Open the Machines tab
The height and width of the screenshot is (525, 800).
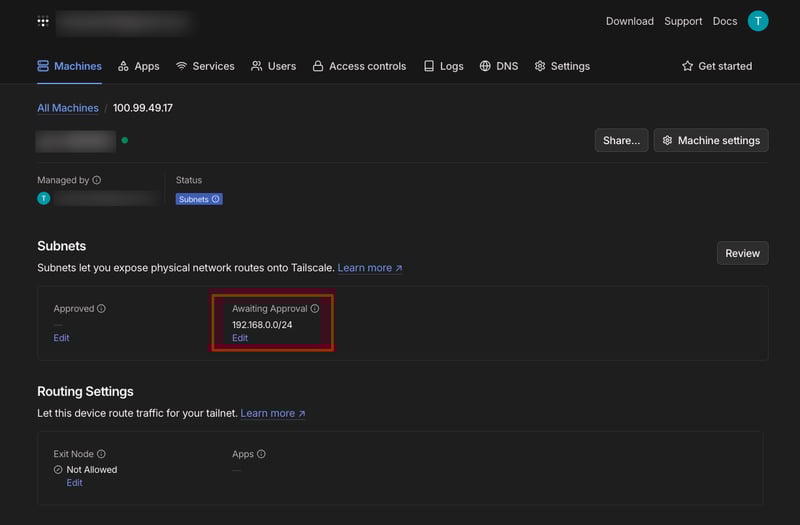(69, 66)
